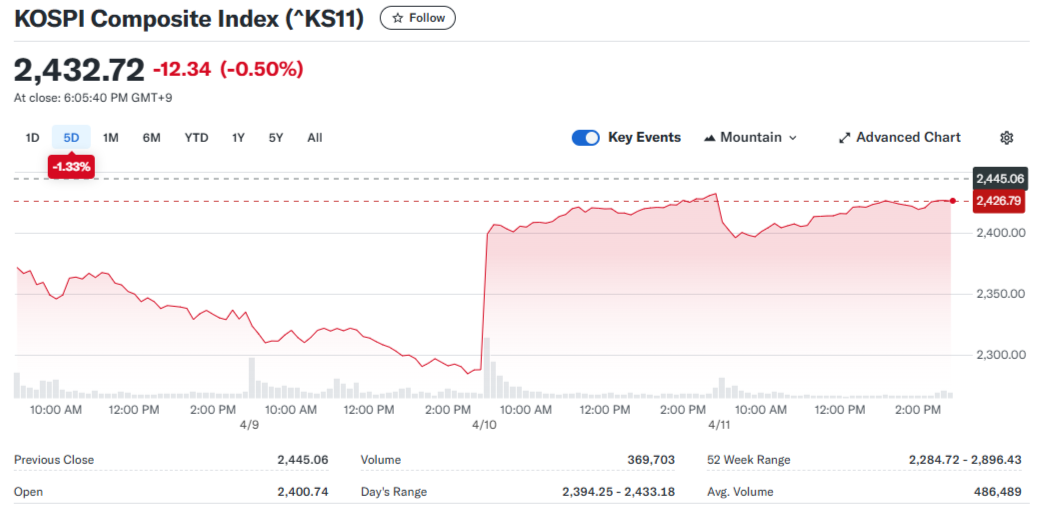The width and height of the screenshot is (1038, 518).
Task: Click the 2,350.00 axis label
Action: 1001,294
